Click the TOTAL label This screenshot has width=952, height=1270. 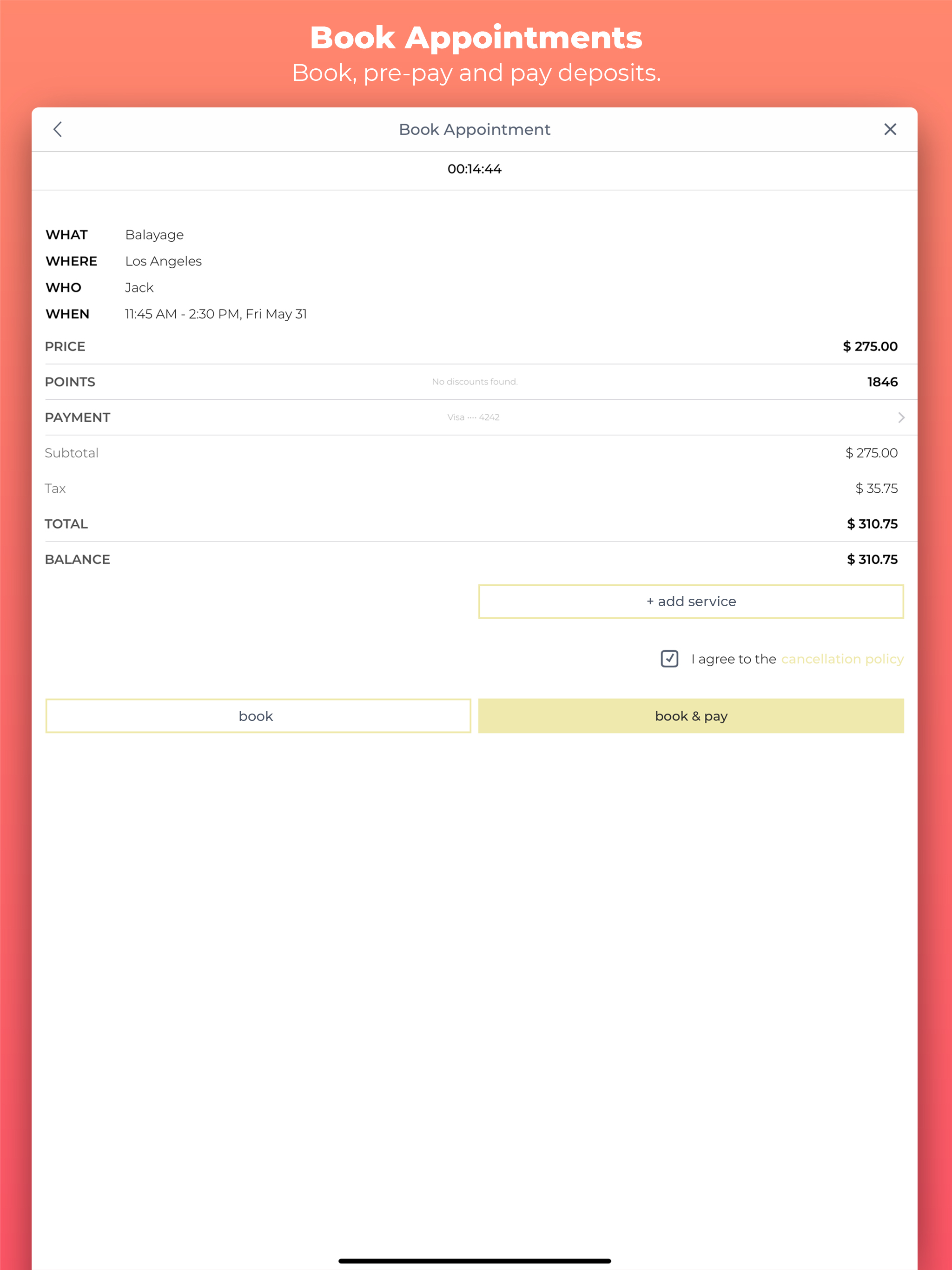pos(66,524)
